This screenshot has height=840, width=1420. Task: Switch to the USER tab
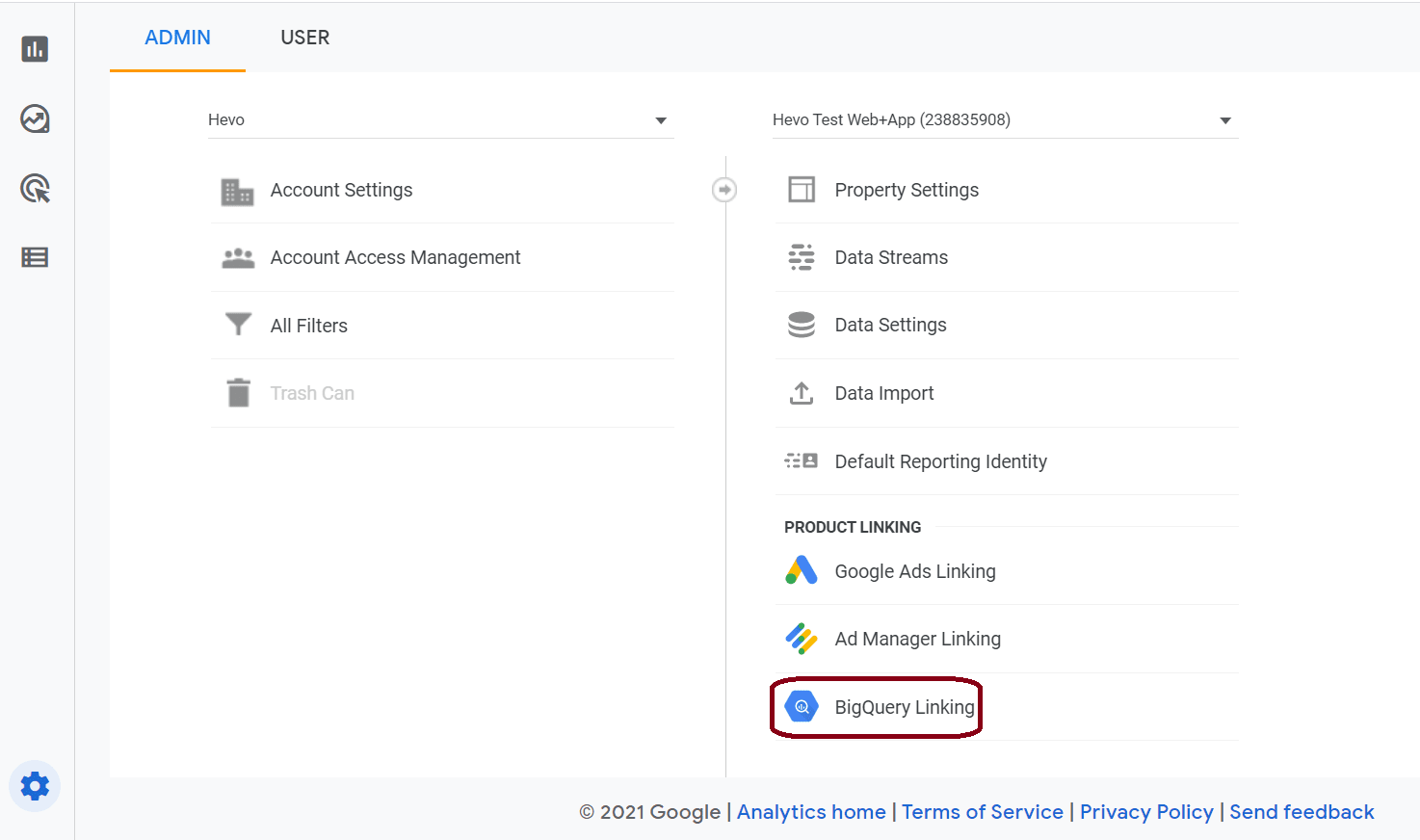tap(304, 38)
